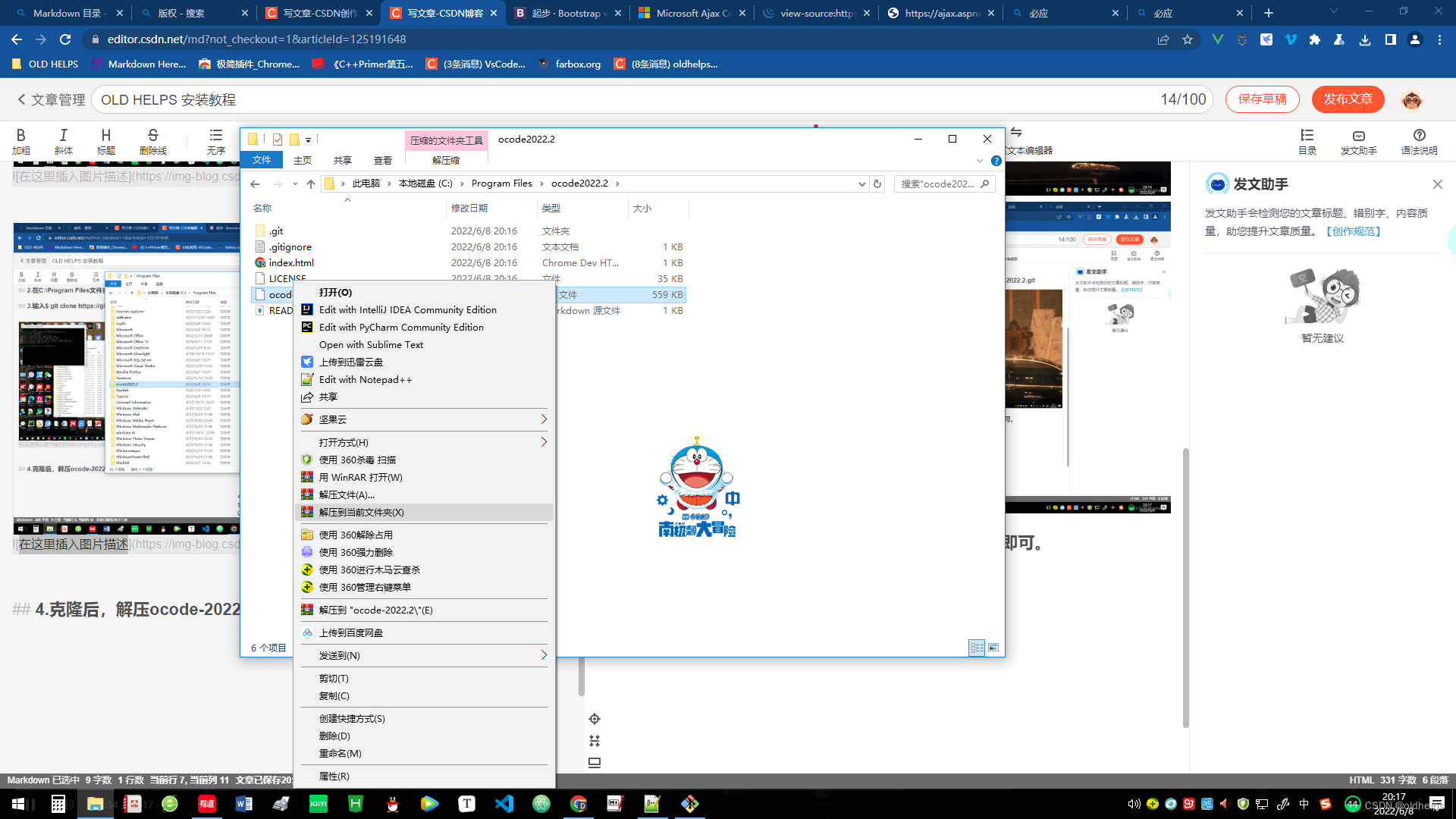1456x819 pixels.
Task: Open the volume slider from the tray speaker
Action: point(1133,804)
